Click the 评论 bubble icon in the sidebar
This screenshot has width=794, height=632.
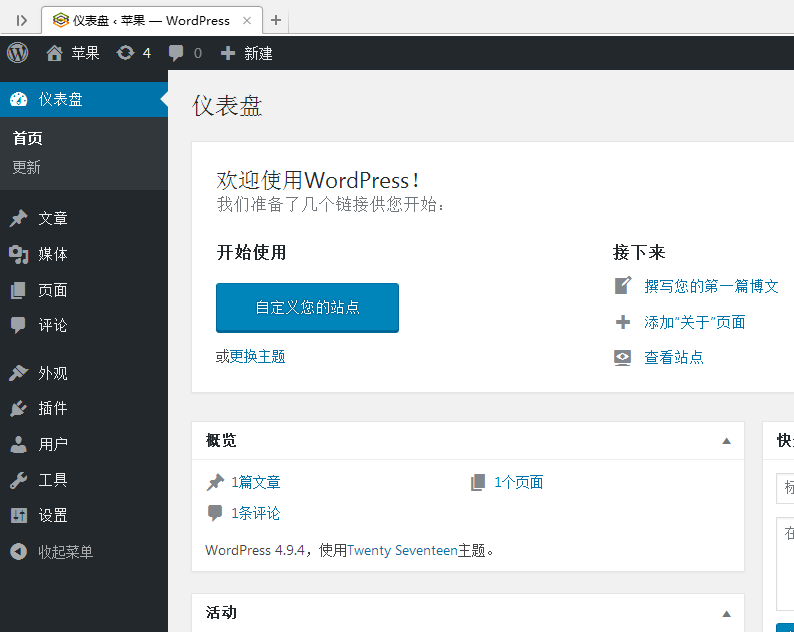coord(18,325)
